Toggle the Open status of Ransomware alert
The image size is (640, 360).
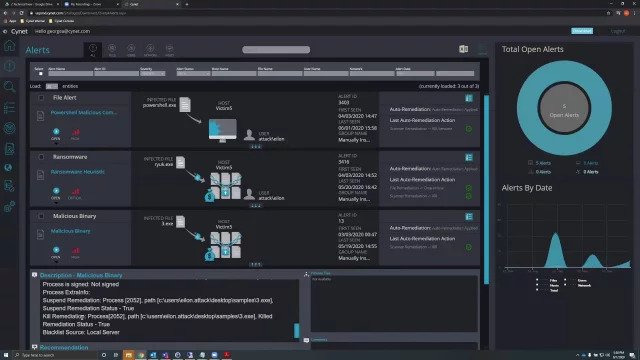click(x=56, y=191)
